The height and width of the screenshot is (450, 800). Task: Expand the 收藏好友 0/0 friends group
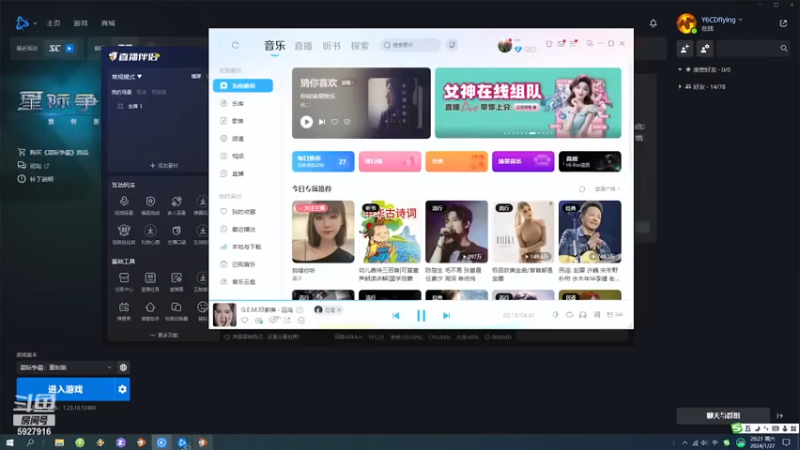(x=706, y=69)
